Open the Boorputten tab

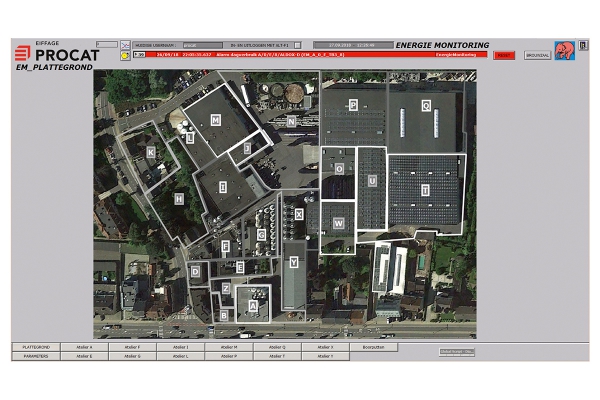point(373,347)
